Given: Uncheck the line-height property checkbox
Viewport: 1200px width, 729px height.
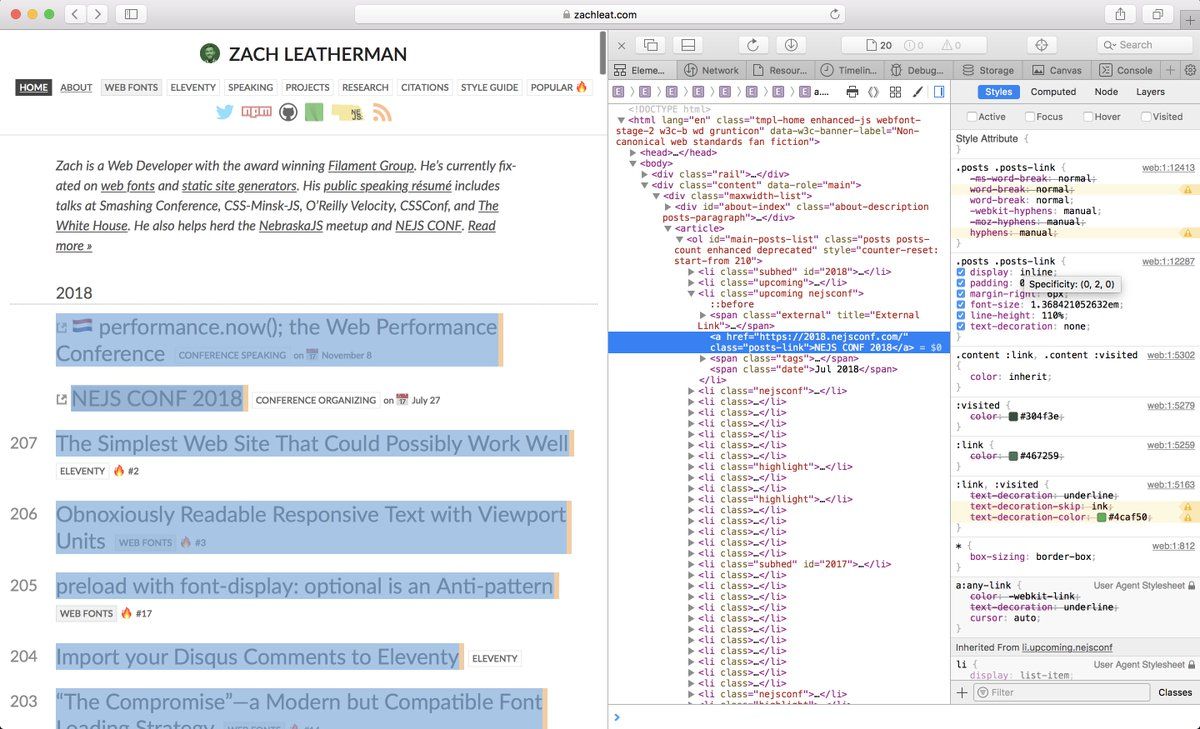Looking at the screenshot, I should point(962,315).
